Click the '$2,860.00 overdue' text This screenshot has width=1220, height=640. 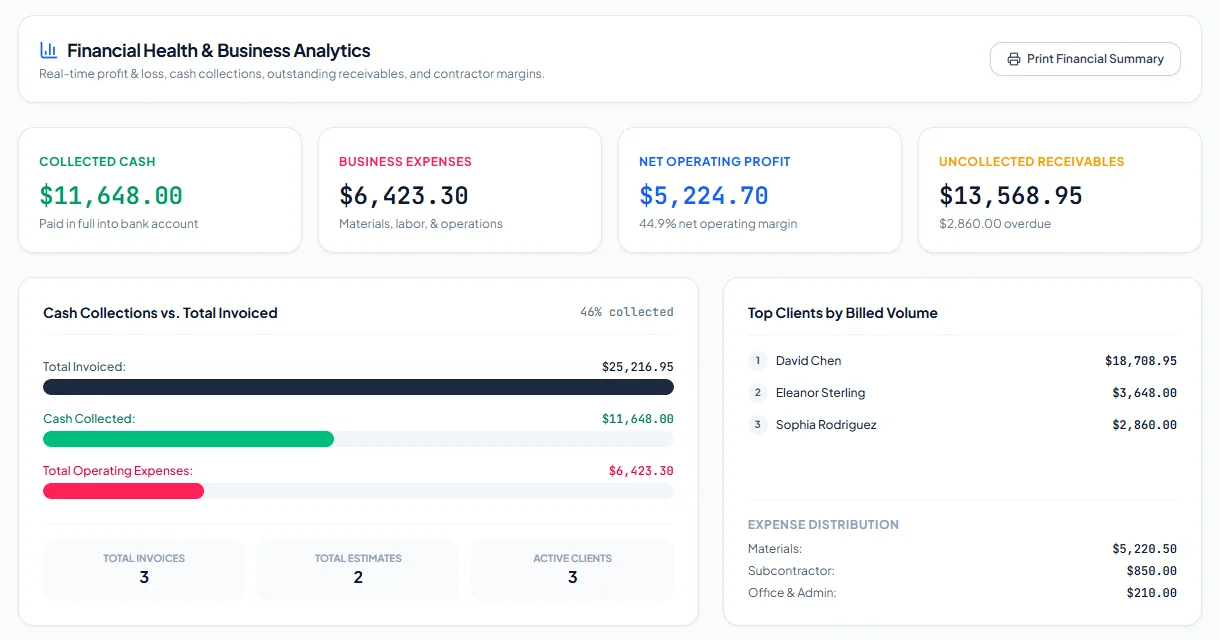(x=995, y=224)
